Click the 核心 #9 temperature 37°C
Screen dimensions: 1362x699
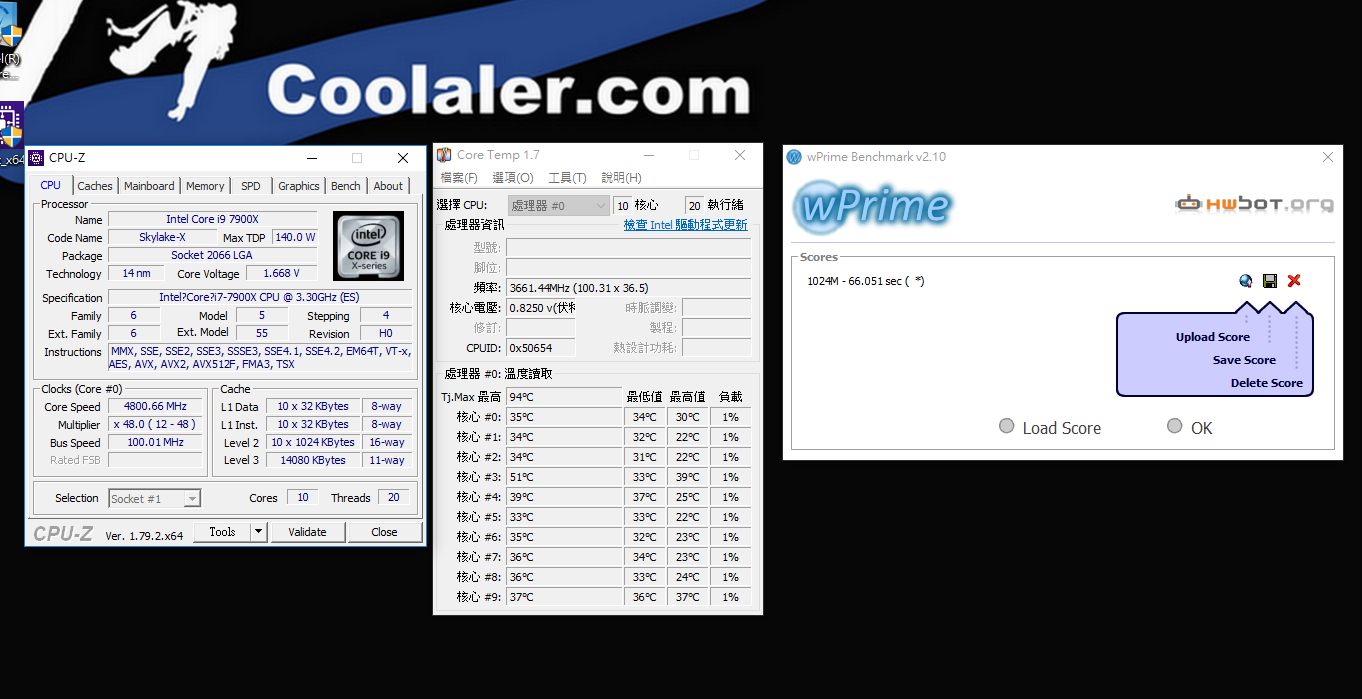(563, 597)
